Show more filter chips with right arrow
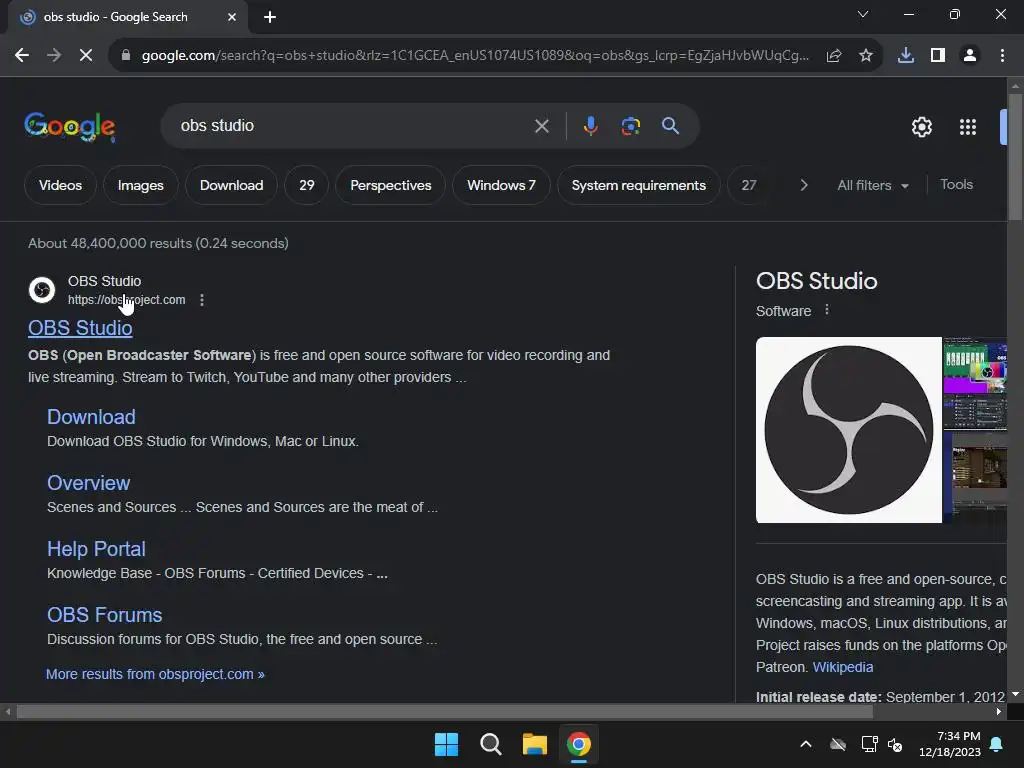 pyautogui.click(x=804, y=185)
